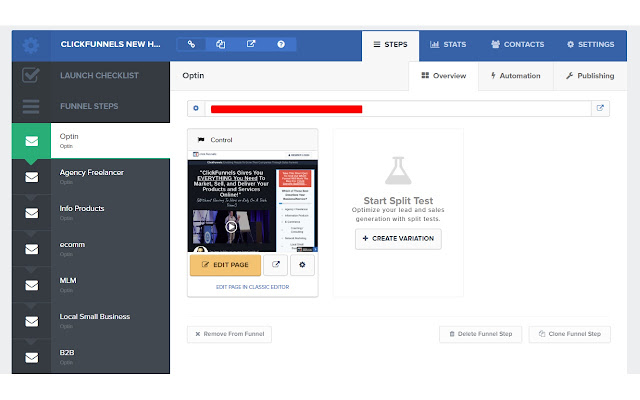Image resolution: width=640 pixels, height=400 pixels.
Task: Click the Create Variation button
Action: (398, 238)
